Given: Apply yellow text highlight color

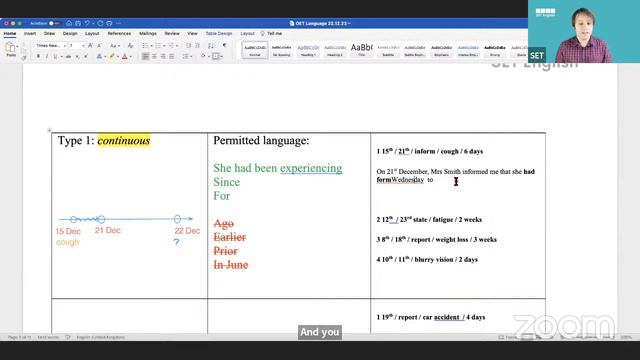Looking at the screenshot, I should click(111, 56).
